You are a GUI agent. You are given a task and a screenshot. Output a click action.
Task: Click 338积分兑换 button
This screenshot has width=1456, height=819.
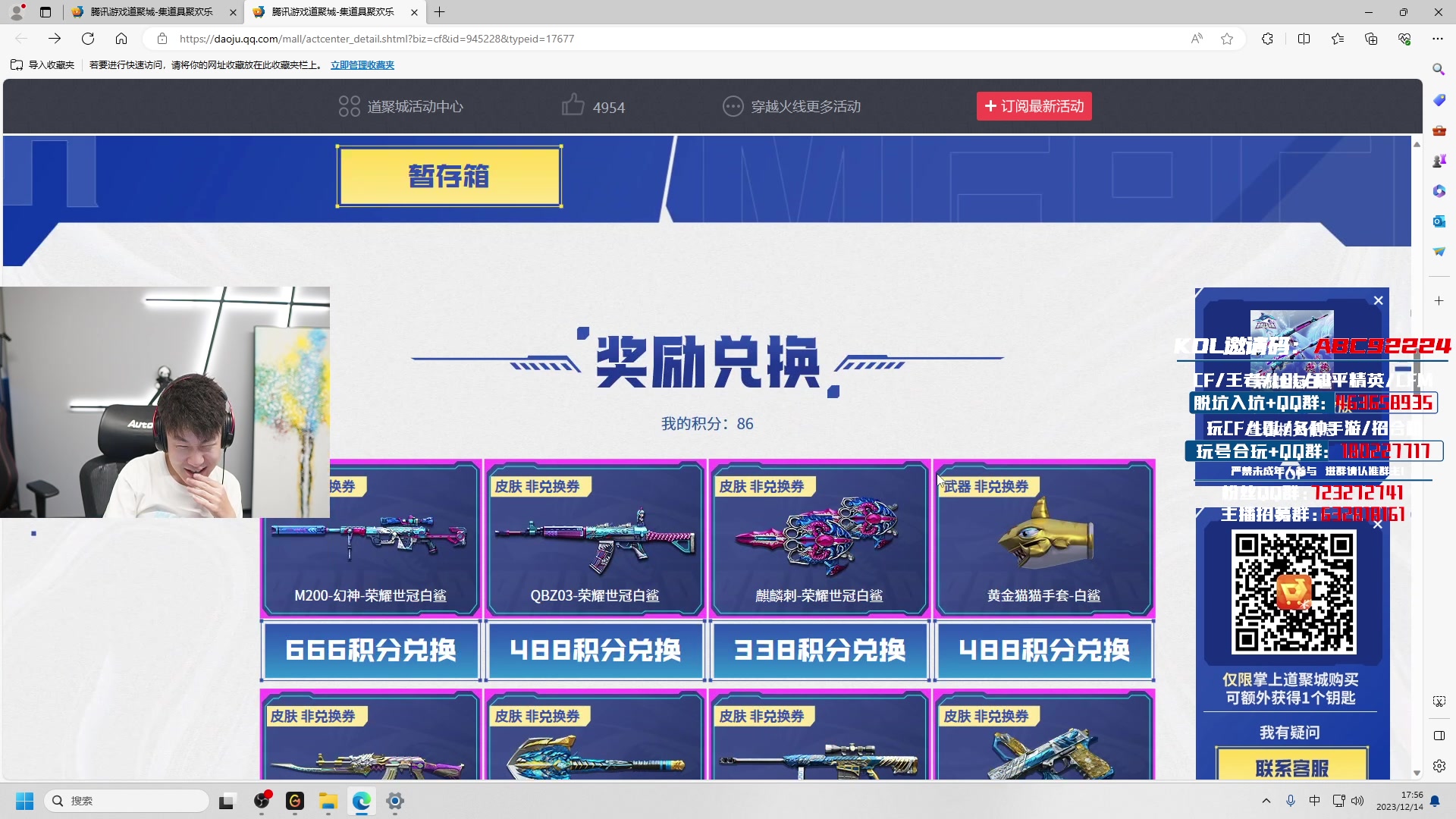pos(820,651)
